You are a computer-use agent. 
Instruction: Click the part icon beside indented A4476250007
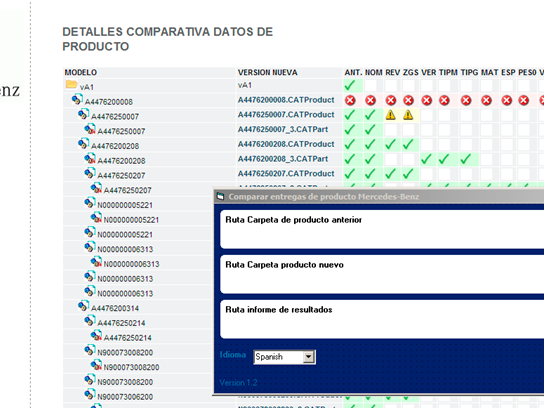[x=90, y=129]
